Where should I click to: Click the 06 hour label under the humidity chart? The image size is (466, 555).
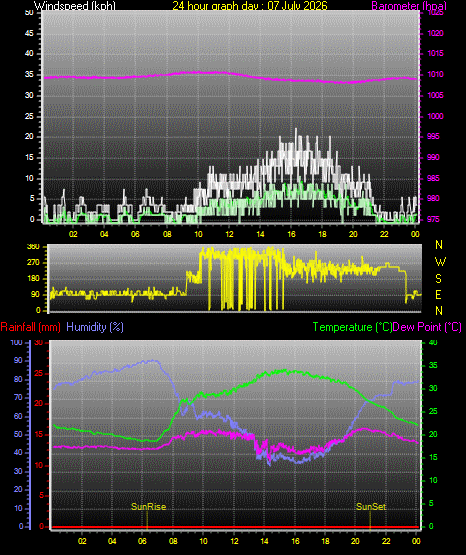(142, 541)
